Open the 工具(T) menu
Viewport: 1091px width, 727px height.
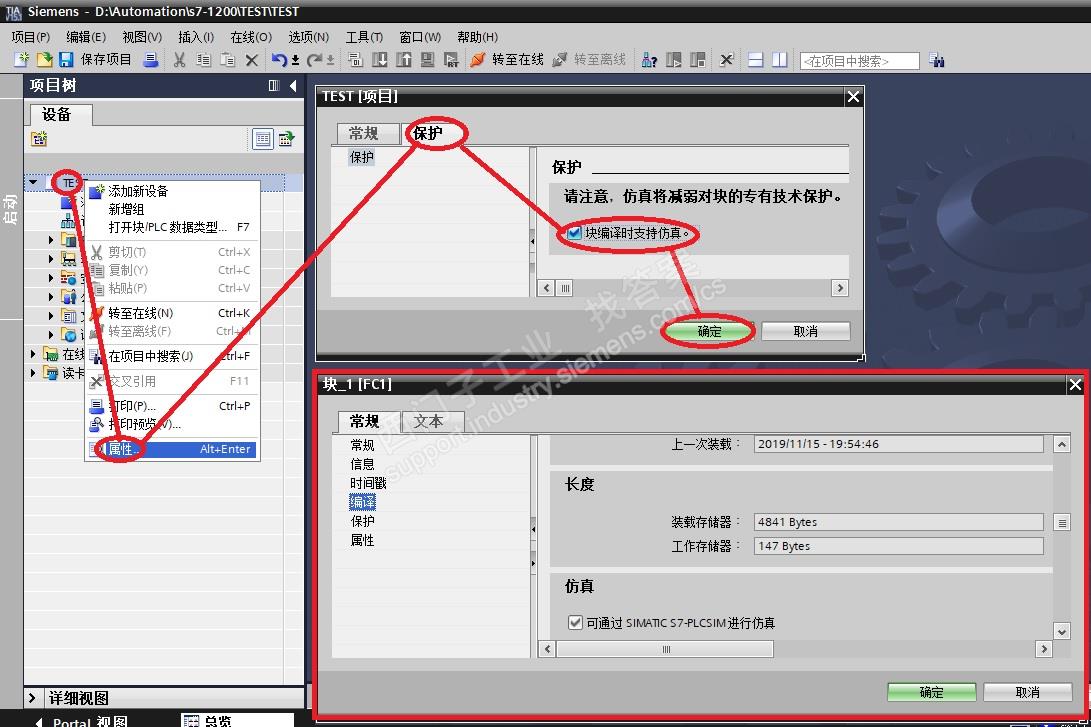coord(365,37)
